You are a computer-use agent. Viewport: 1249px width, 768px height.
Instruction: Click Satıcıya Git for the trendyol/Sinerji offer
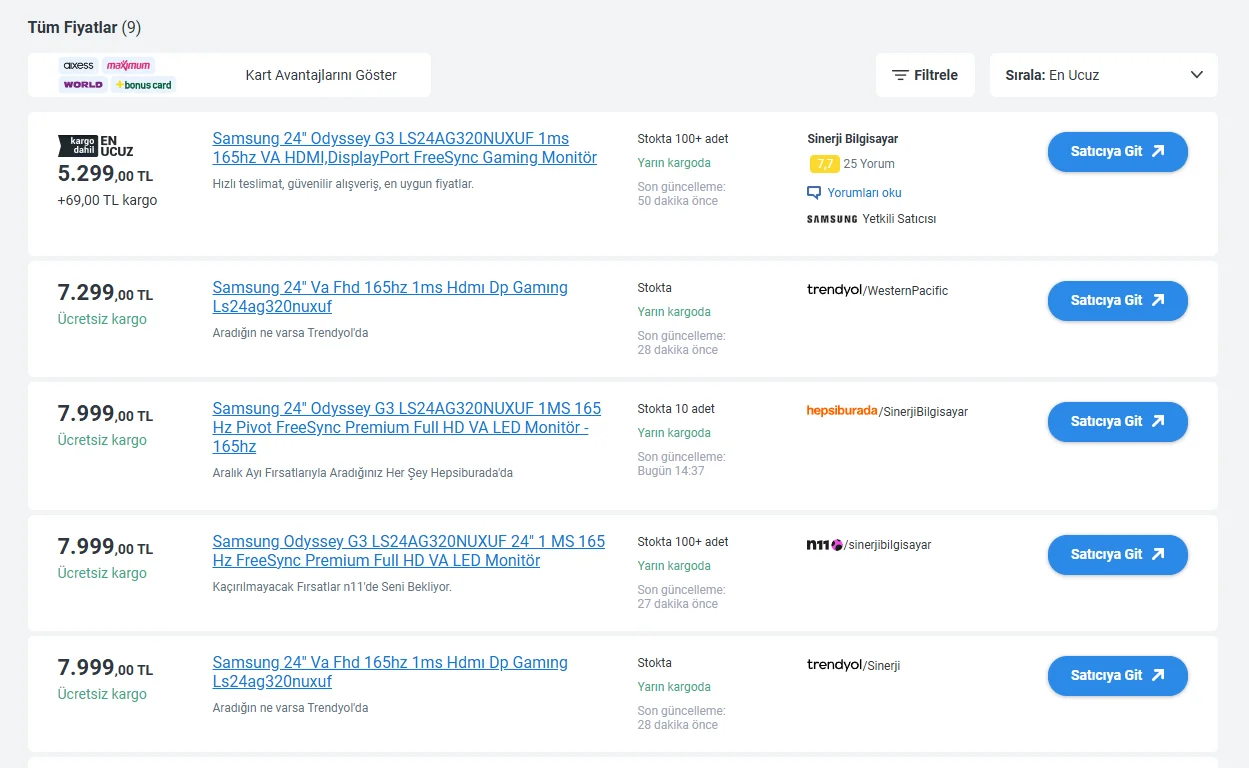pos(1118,675)
